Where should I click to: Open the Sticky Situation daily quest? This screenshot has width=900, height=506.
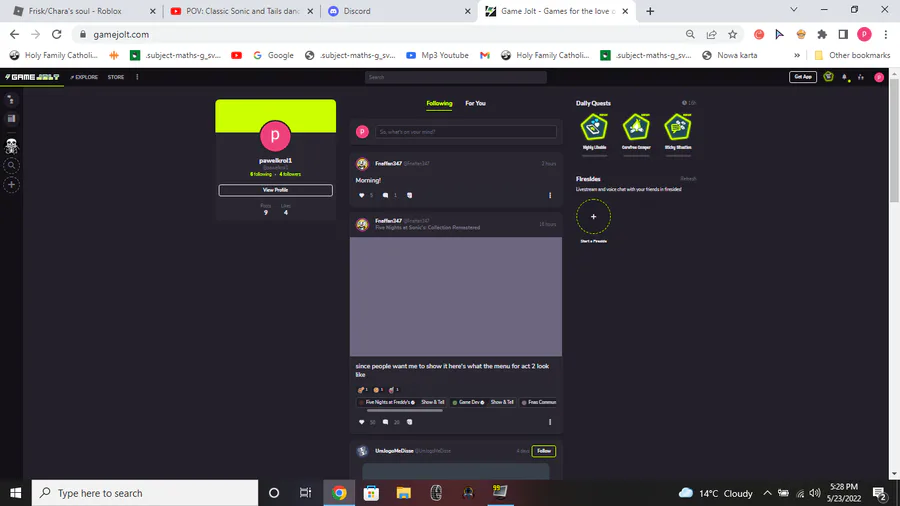pyautogui.click(x=678, y=127)
